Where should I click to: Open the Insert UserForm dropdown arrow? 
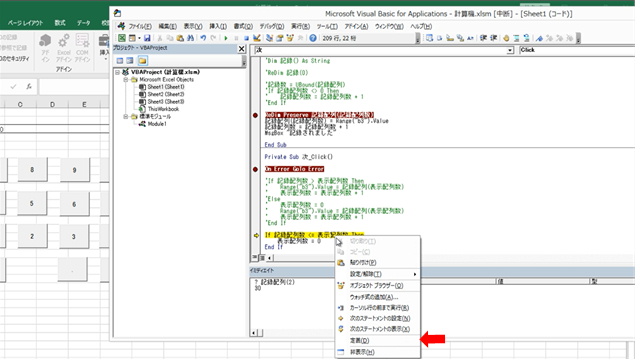pyautogui.click(x=139, y=38)
